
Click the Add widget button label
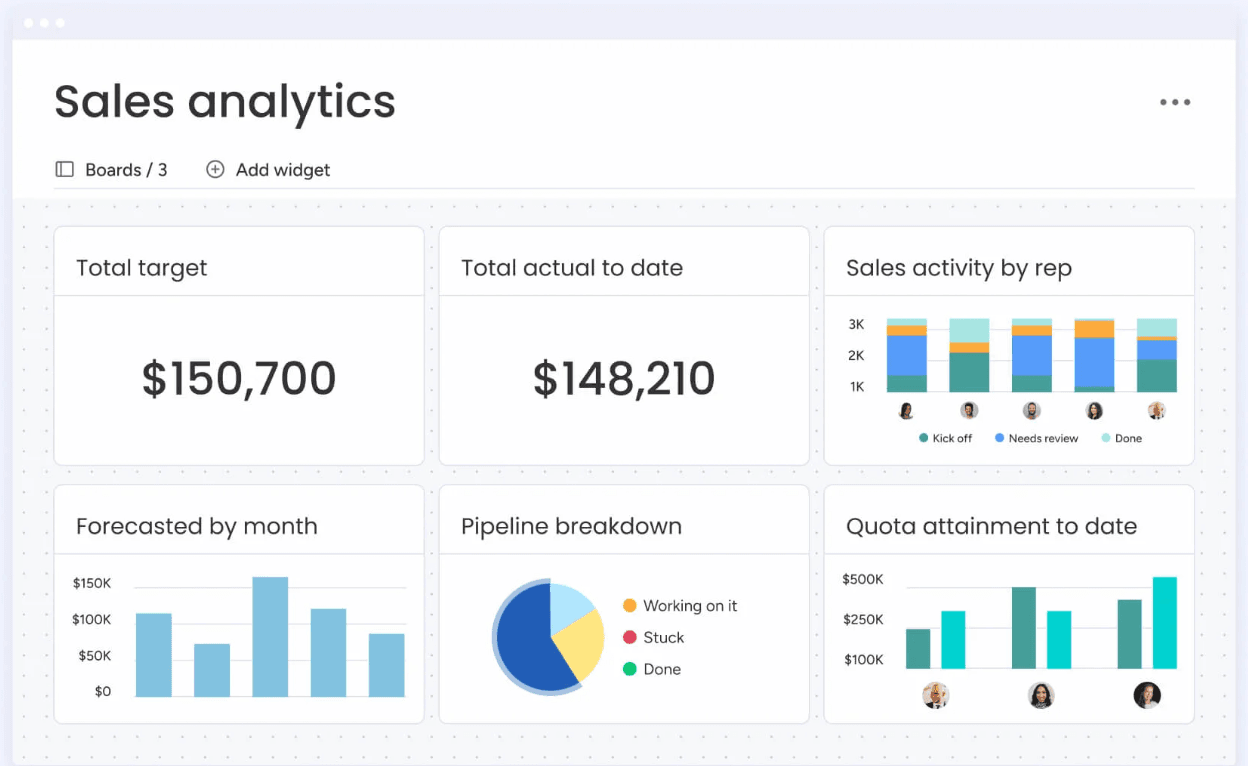click(283, 170)
